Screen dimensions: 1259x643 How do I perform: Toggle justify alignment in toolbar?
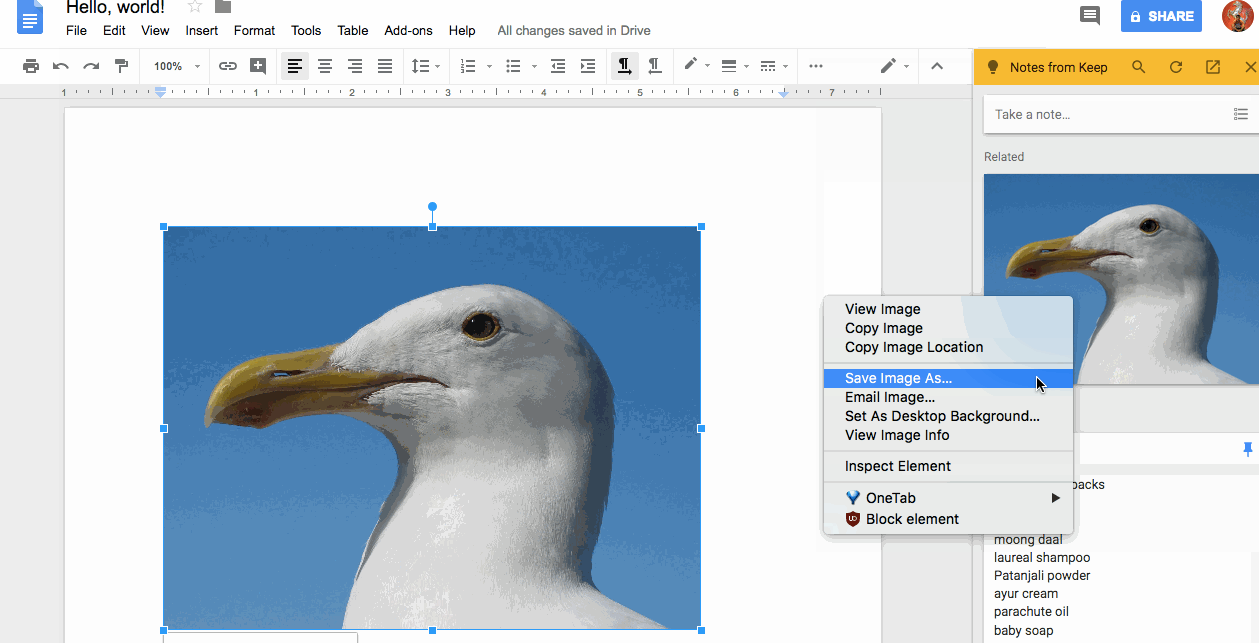[x=385, y=66]
